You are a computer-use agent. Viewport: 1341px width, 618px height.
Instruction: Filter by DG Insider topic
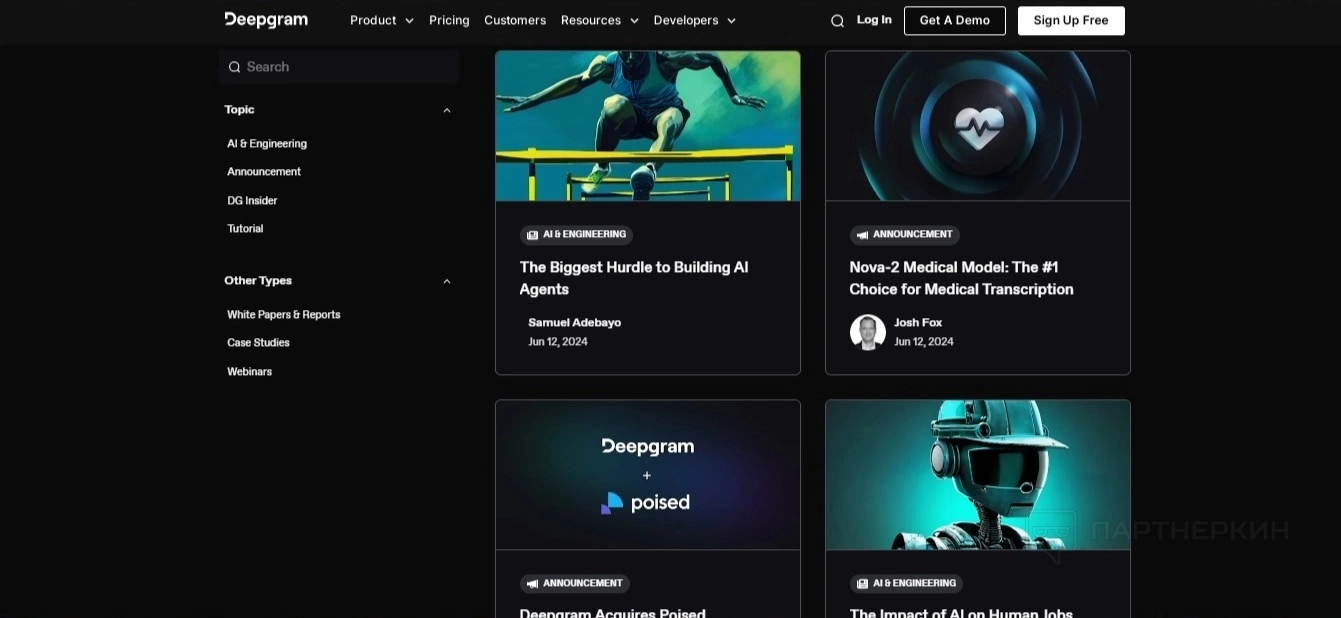[252, 201]
